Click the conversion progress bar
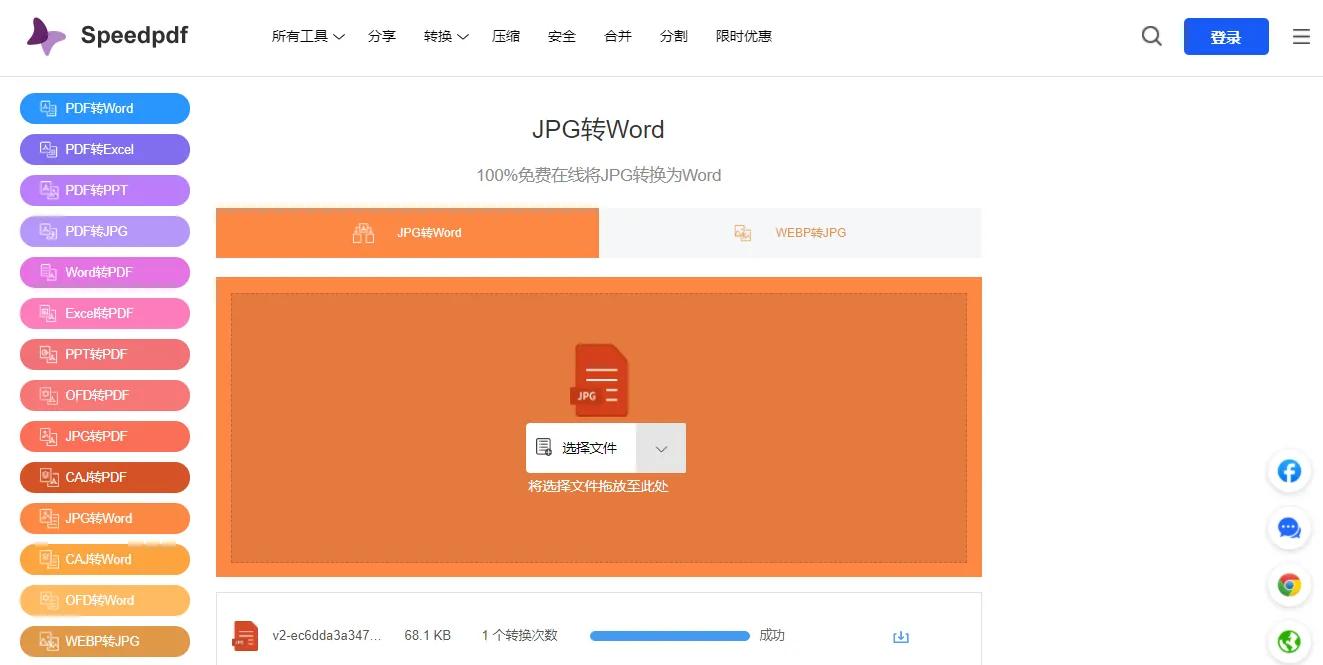 [669, 636]
